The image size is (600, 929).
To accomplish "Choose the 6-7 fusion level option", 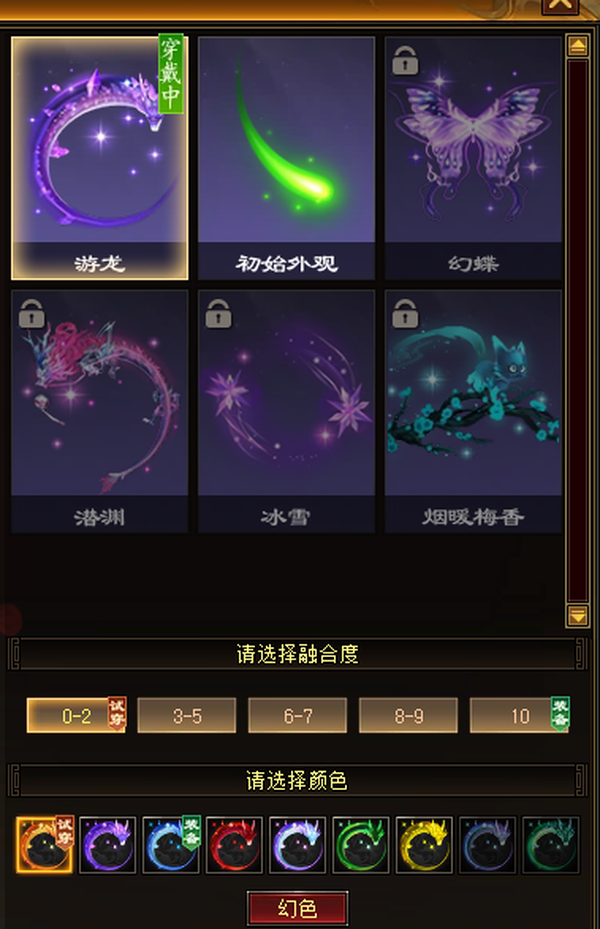I will (x=297, y=715).
